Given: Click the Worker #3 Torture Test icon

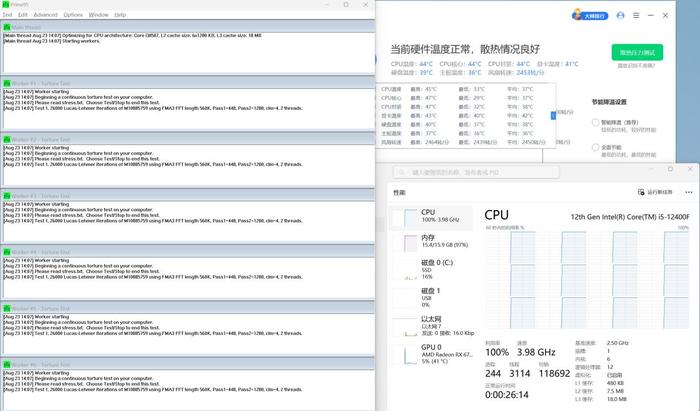Looking at the screenshot, I should point(7,196).
